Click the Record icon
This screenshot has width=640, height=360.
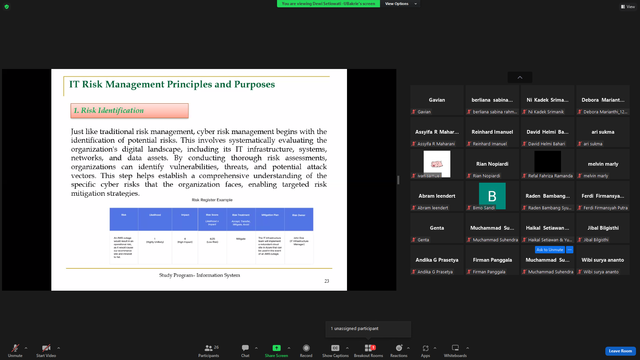pos(306,348)
